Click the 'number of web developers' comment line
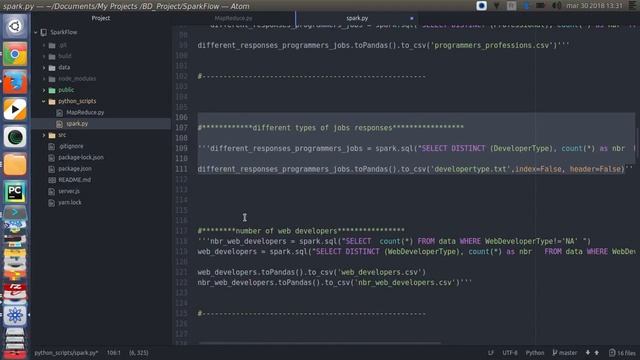The width and height of the screenshot is (640, 360). click(301, 231)
